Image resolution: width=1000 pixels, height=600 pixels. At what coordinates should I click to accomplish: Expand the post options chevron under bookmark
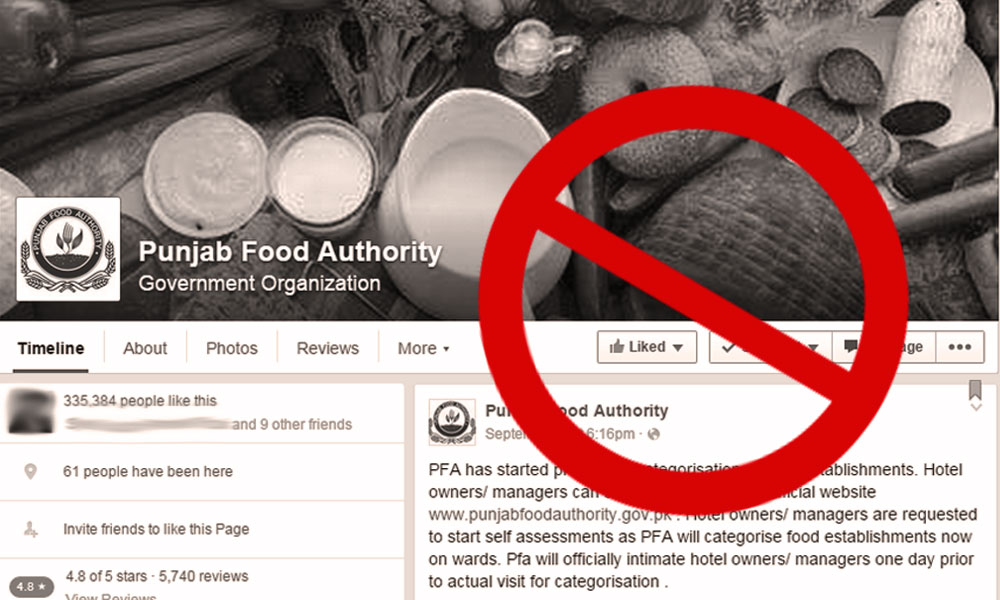[976, 407]
